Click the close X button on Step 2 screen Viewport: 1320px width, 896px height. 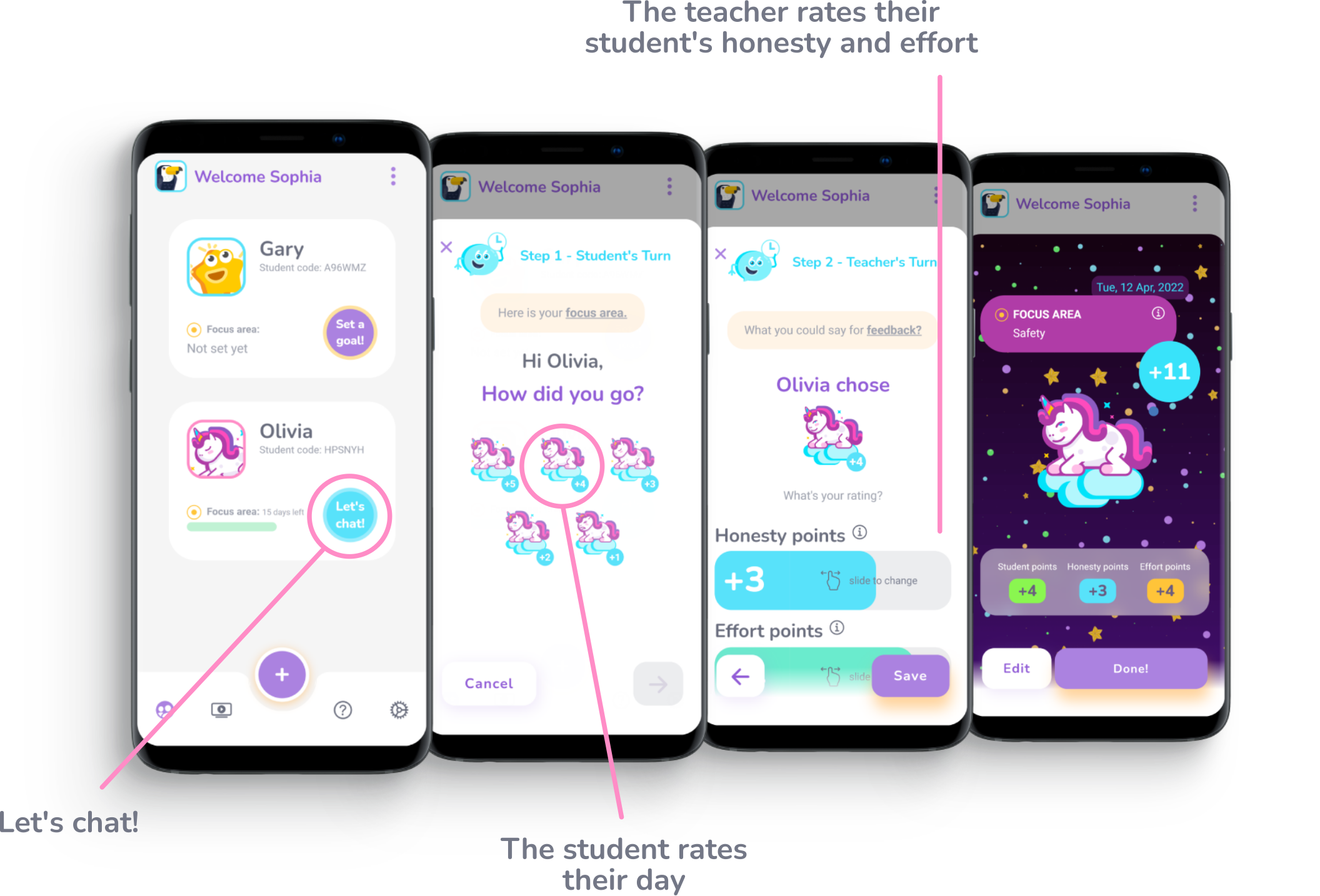pos(721,254)
